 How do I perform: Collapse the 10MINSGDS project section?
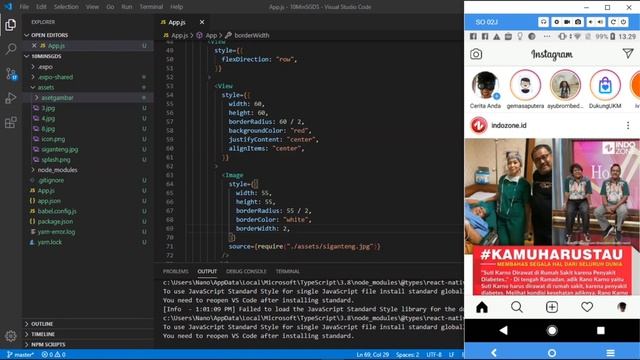click(x=88, y=56)
